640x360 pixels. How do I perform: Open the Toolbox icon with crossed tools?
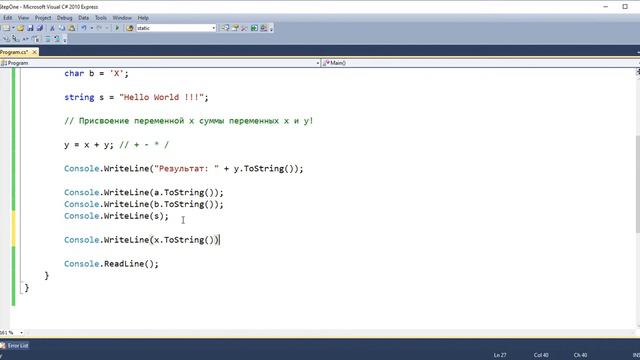tap(244, 28)
